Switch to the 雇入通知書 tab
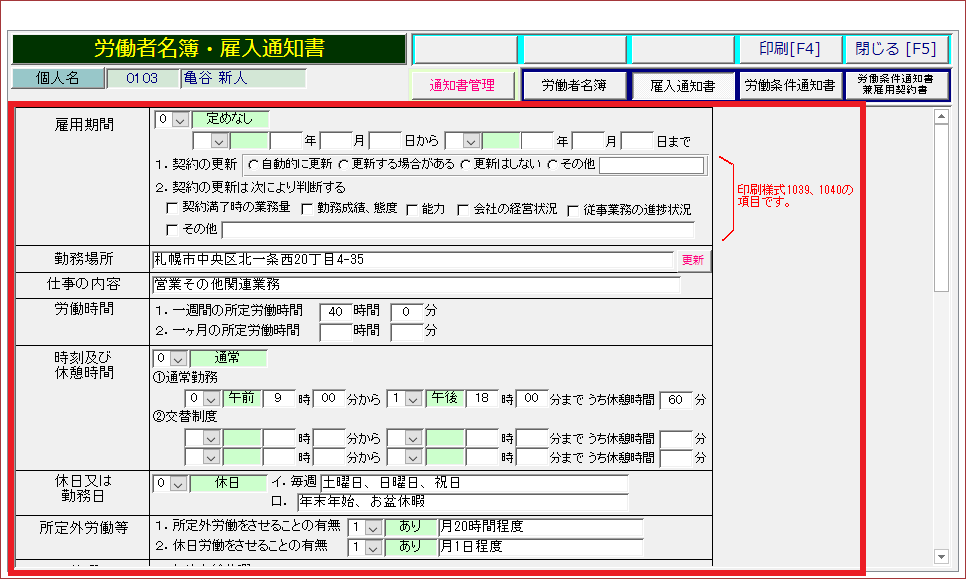The height and width of the screenshot is (579, 966). (x=682, y=86)
